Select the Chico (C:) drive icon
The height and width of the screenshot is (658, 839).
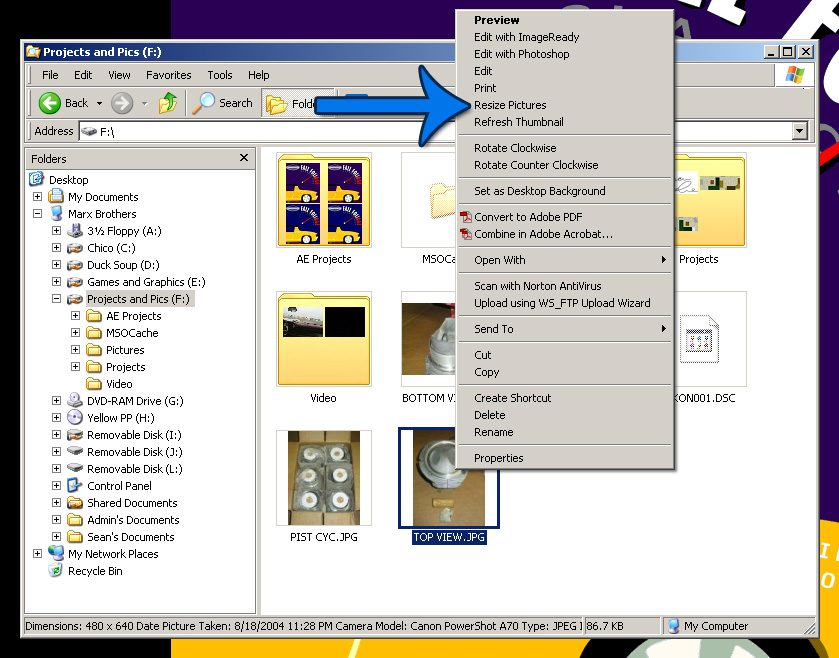click(75, 248)
